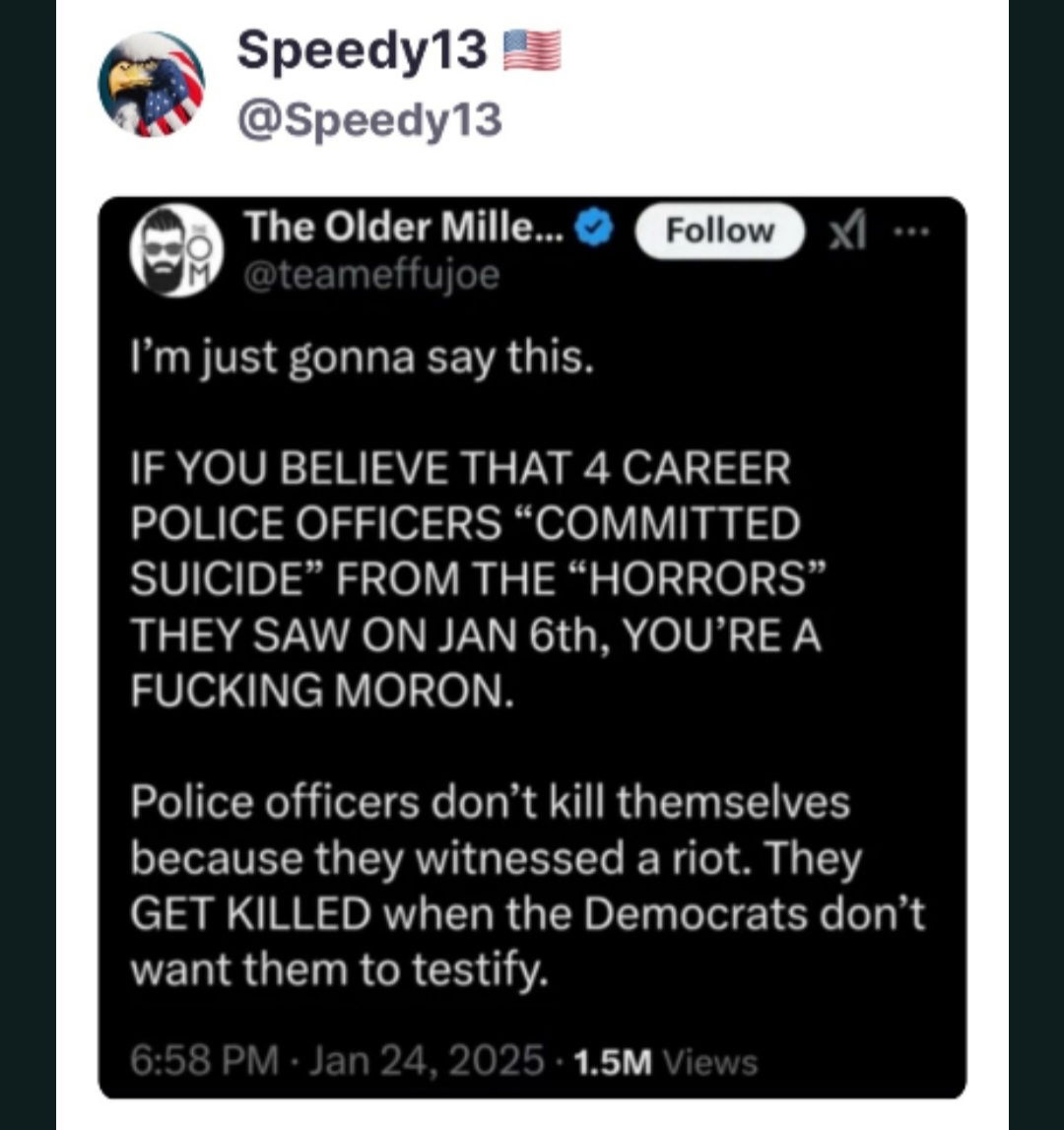Click 'GET KILLED' in the post text
This screenshot has height=1130, width=1064.
tap(250, 915)
